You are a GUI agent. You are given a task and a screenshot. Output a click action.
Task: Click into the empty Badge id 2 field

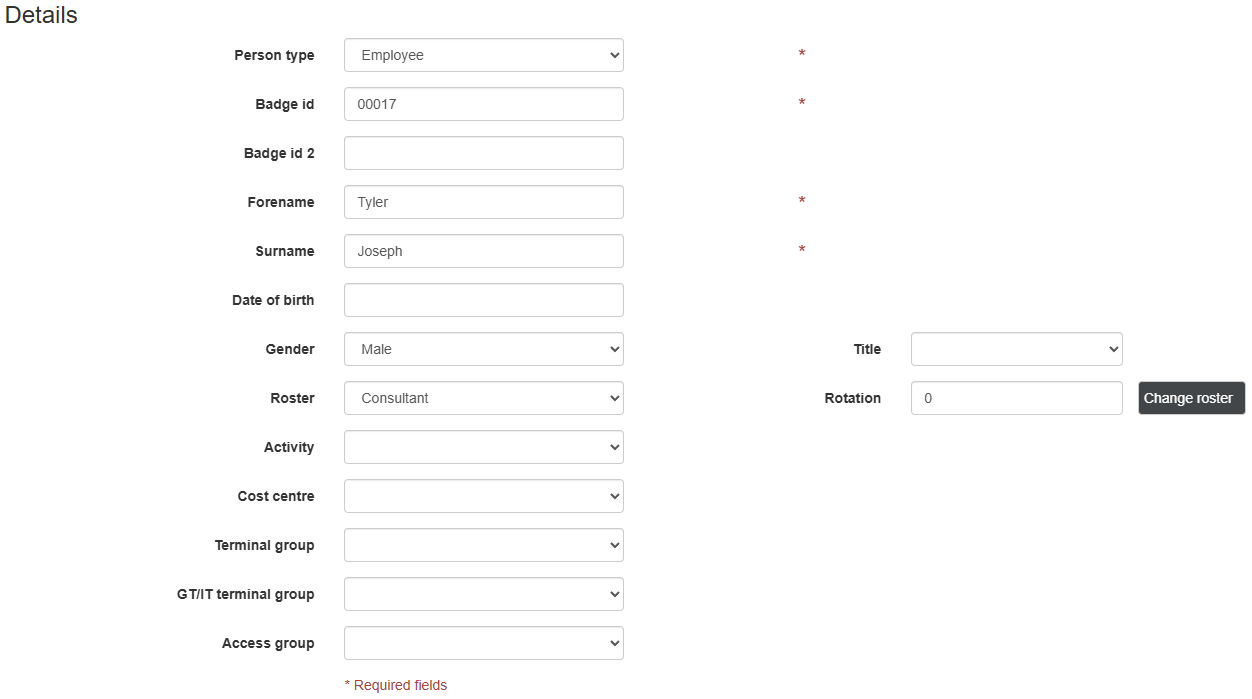pyautogui.click(x=483, y=152)
